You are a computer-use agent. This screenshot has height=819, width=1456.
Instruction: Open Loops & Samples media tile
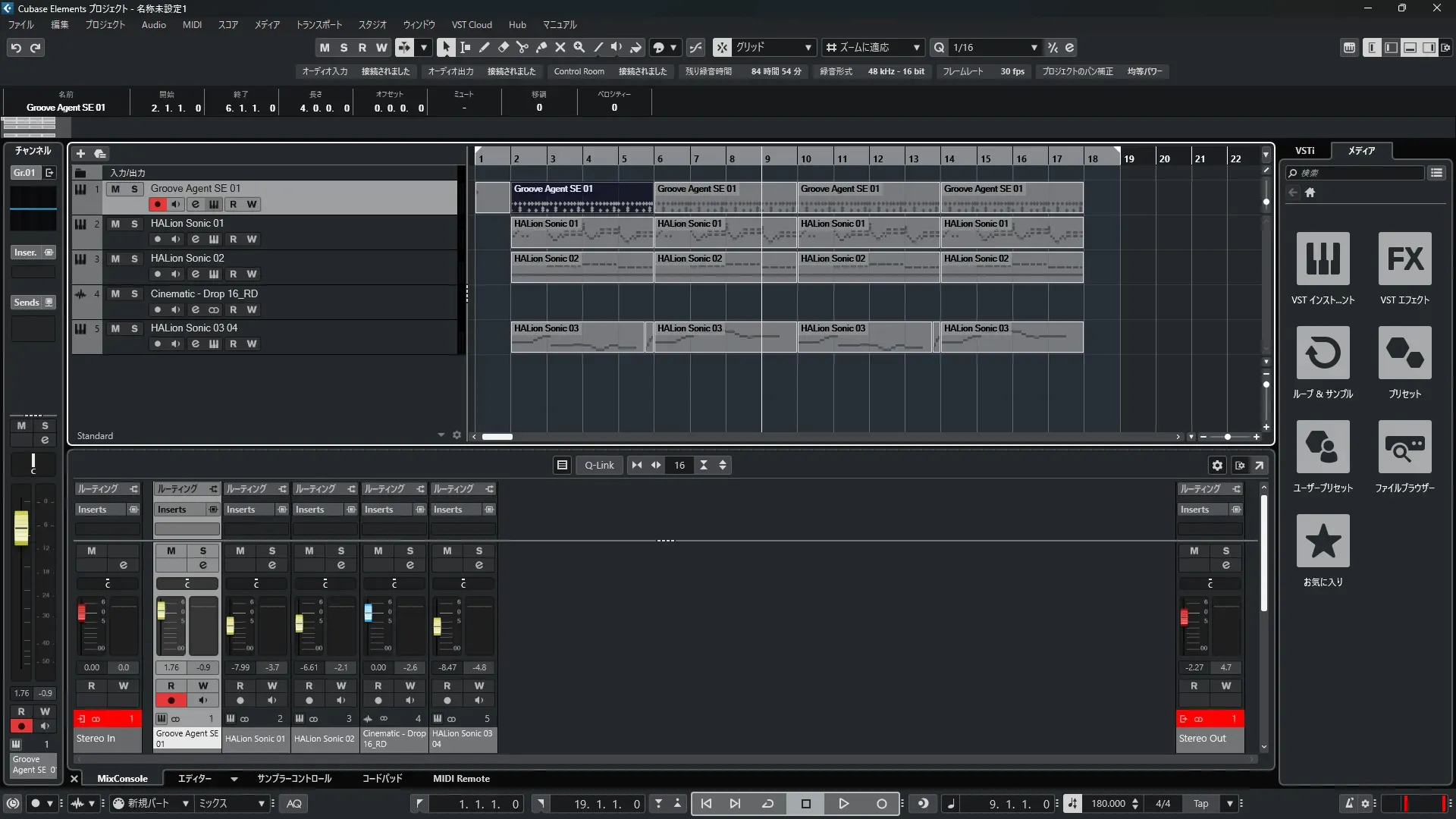(1323, 353)
